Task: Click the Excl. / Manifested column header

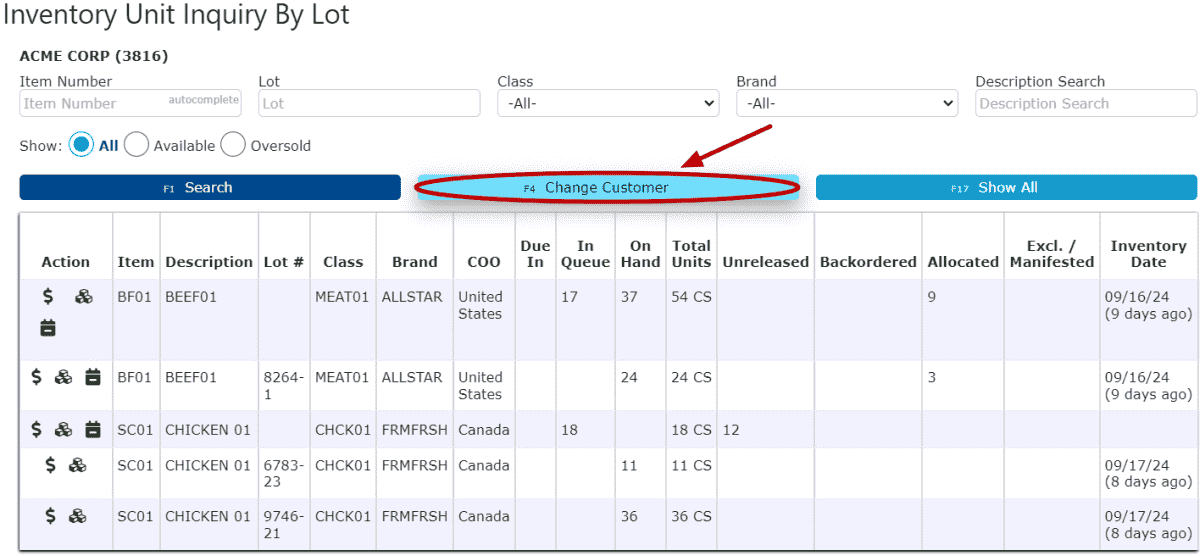Action: coord(1052,254)
